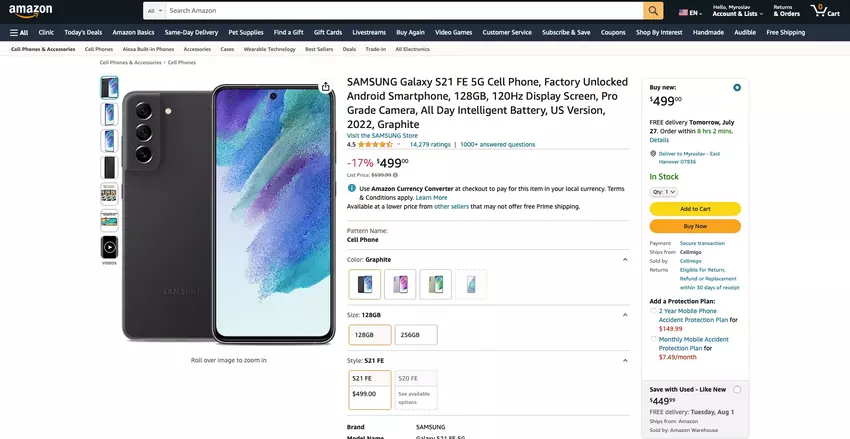This screenshot has width=850, height=439.
Task: Open the Best Sellers subnav item
Action: tap(319, 49)
